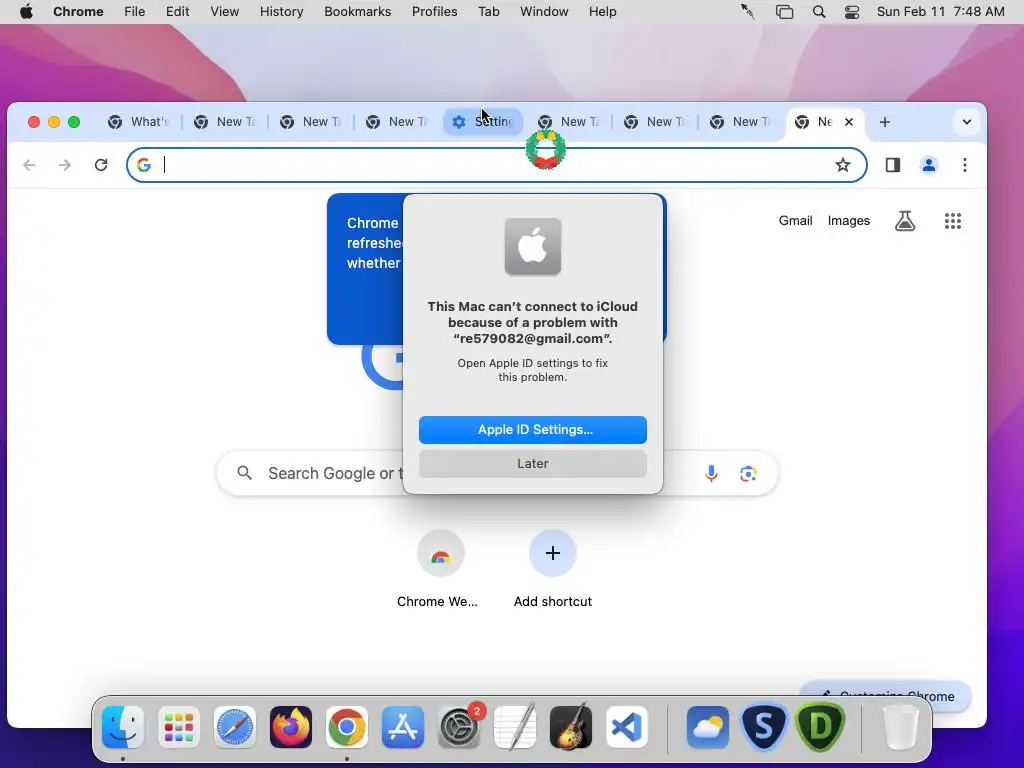1024x768 pixels.
Task: Open the profile avatar menu
Action: click(x=929, y=165)
